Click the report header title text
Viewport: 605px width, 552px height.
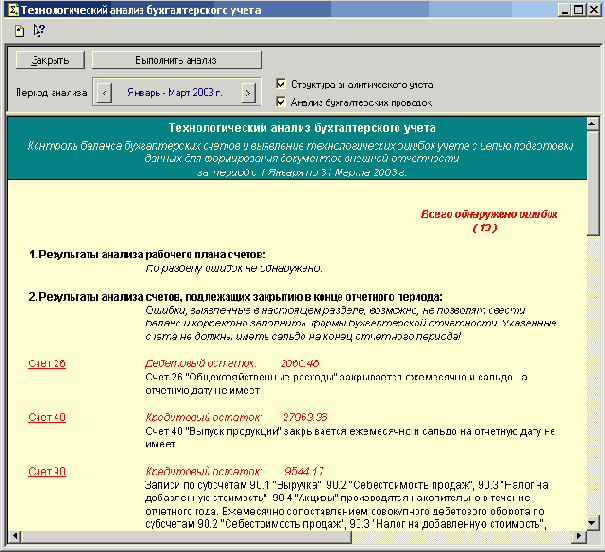301,129
